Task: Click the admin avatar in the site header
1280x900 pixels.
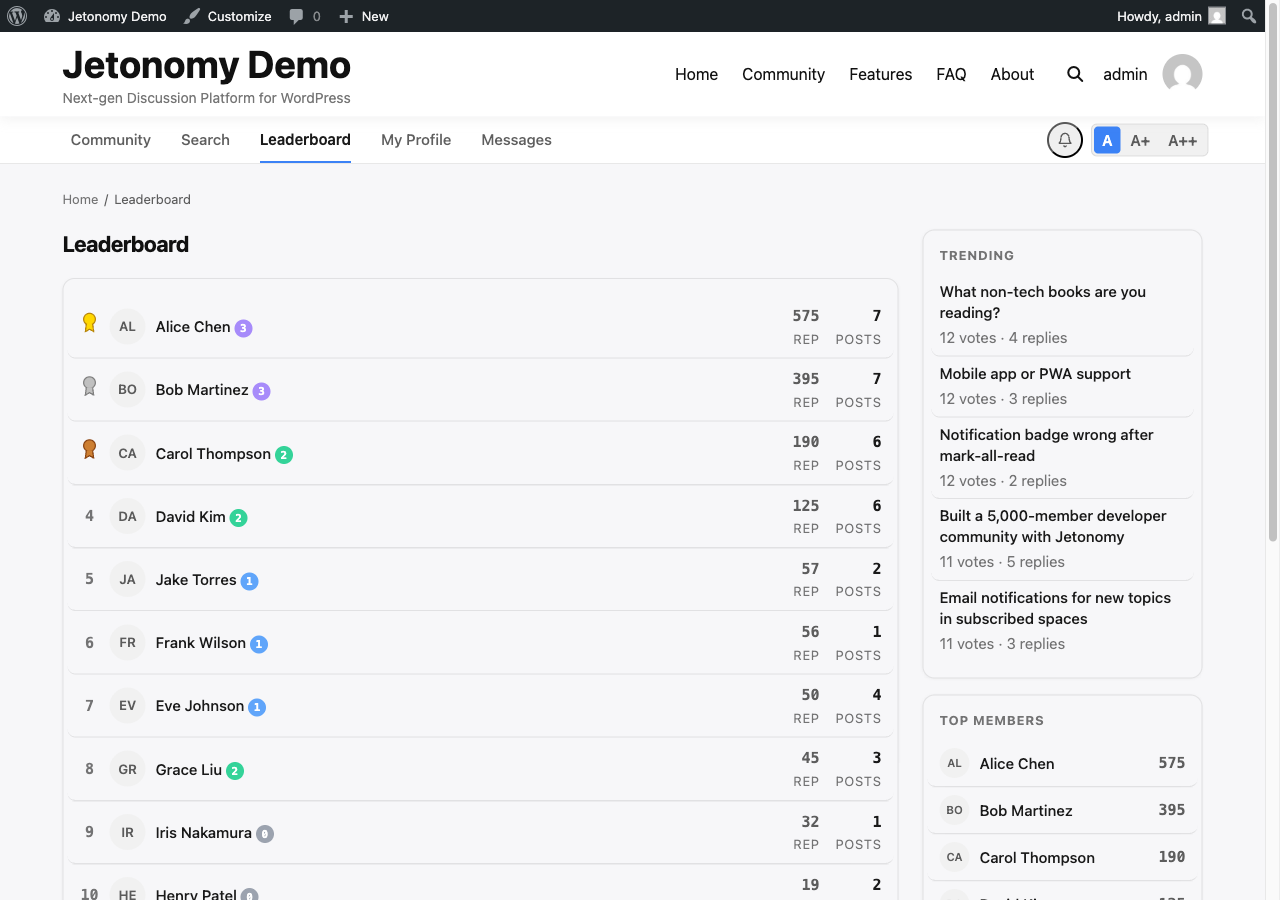Action: pyautogui.click(x=1181, y=74)
